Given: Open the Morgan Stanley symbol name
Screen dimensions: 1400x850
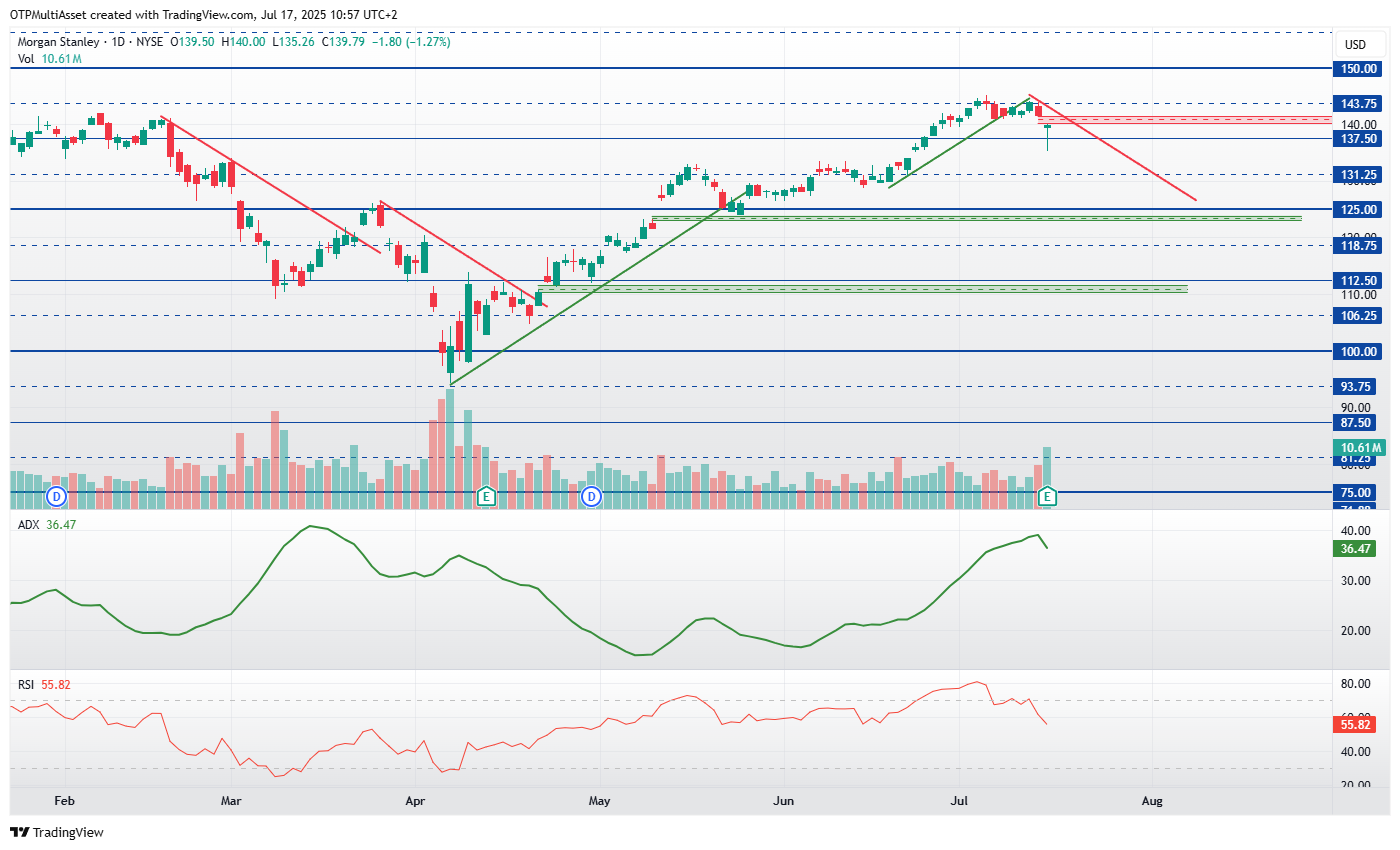Looking at the screenshot, I should coord(59,42).
